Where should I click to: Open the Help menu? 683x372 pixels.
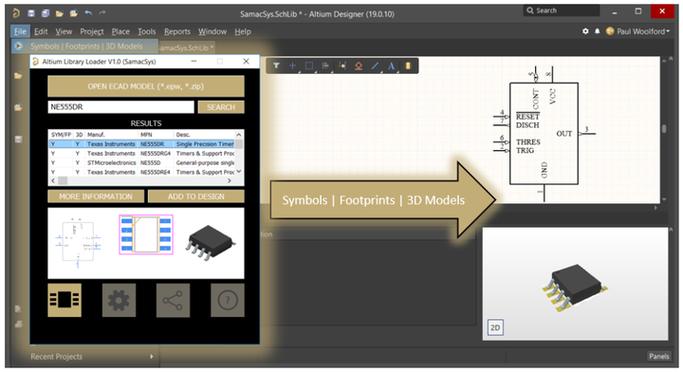coord(243,31)
